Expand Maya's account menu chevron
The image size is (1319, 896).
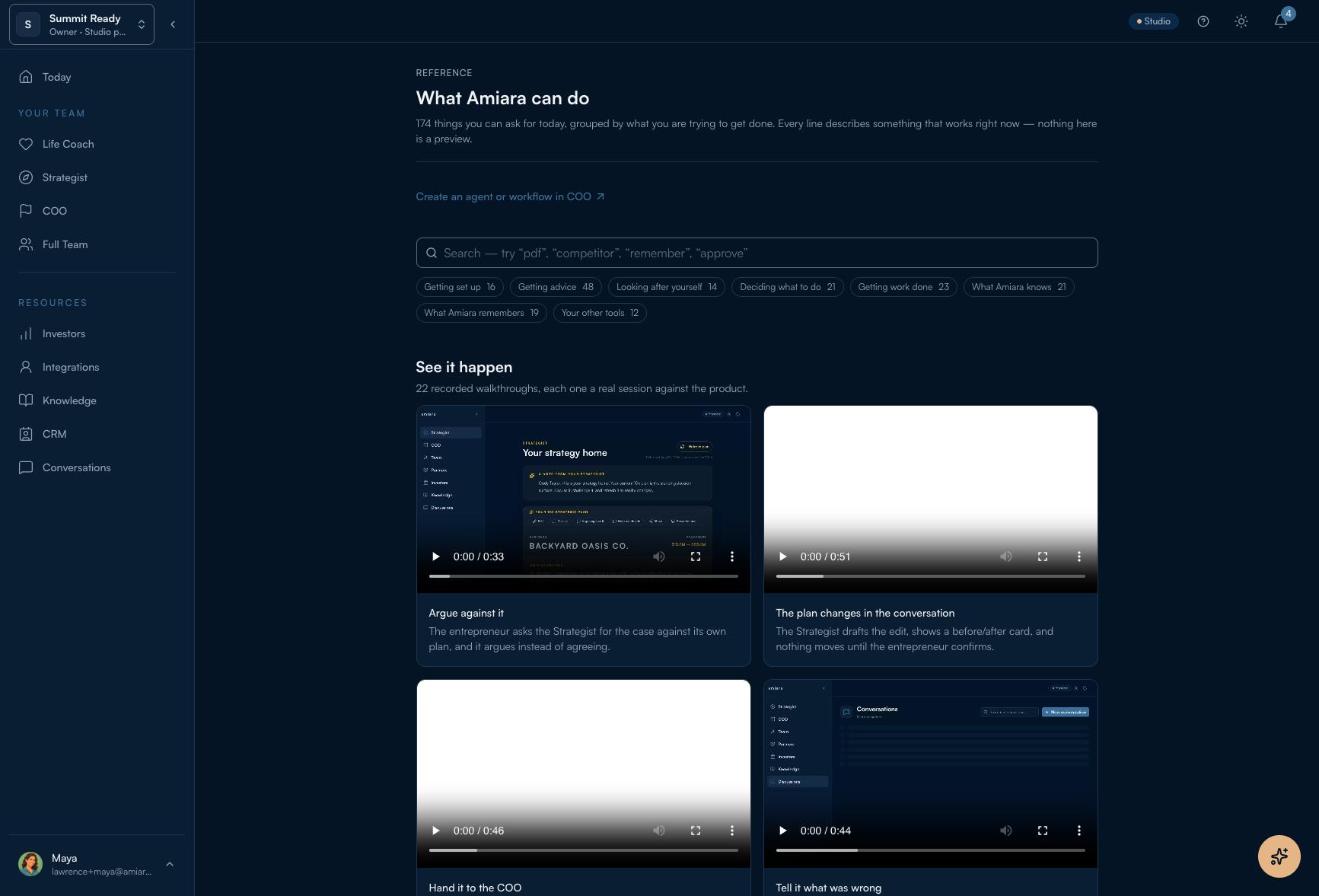[169, 864]
